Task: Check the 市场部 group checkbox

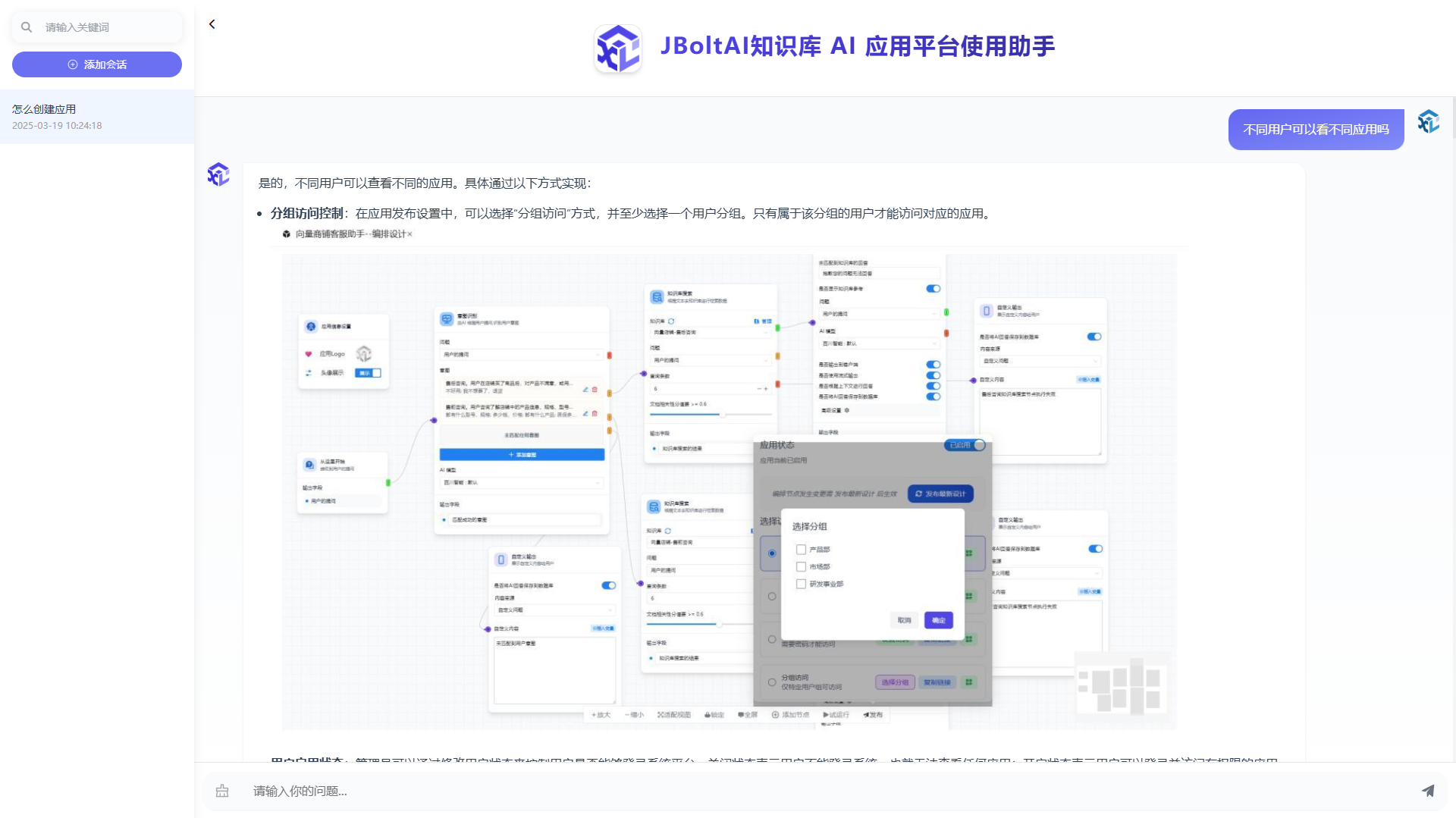Action: 801,566
